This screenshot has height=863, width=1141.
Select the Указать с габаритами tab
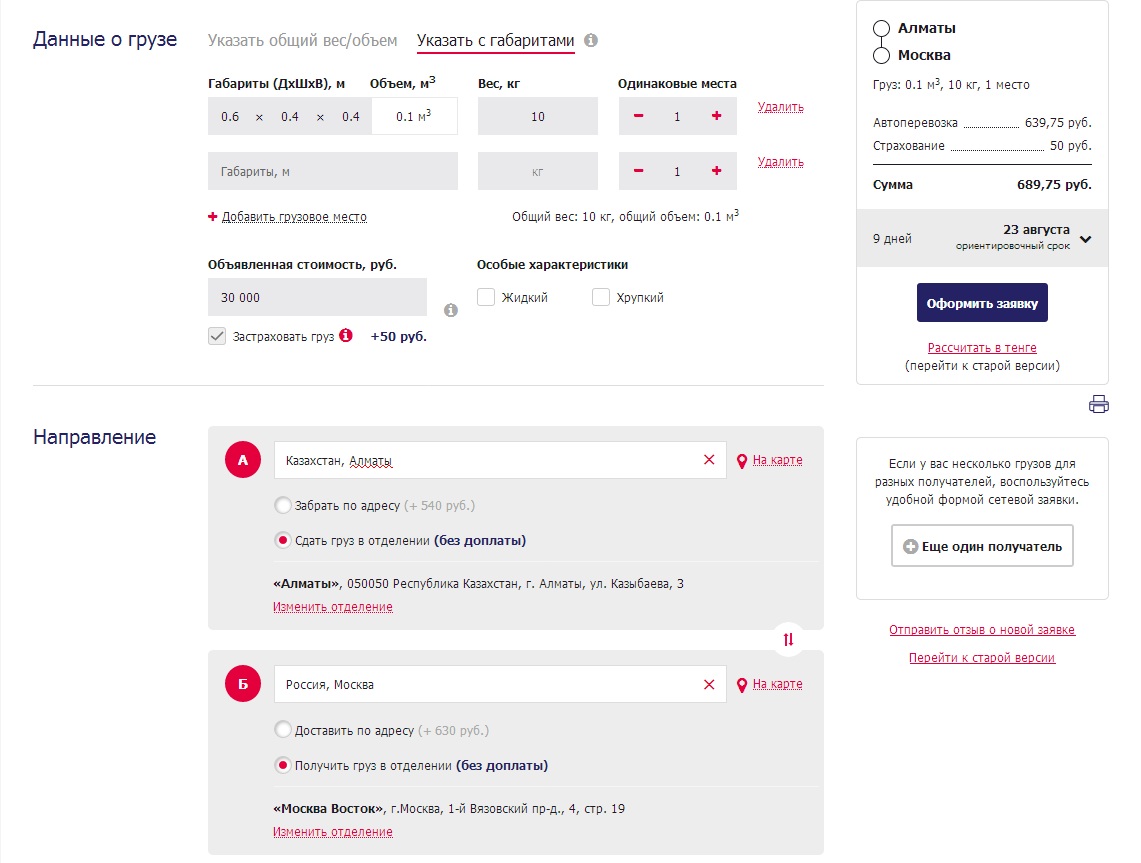click(495, 41)
